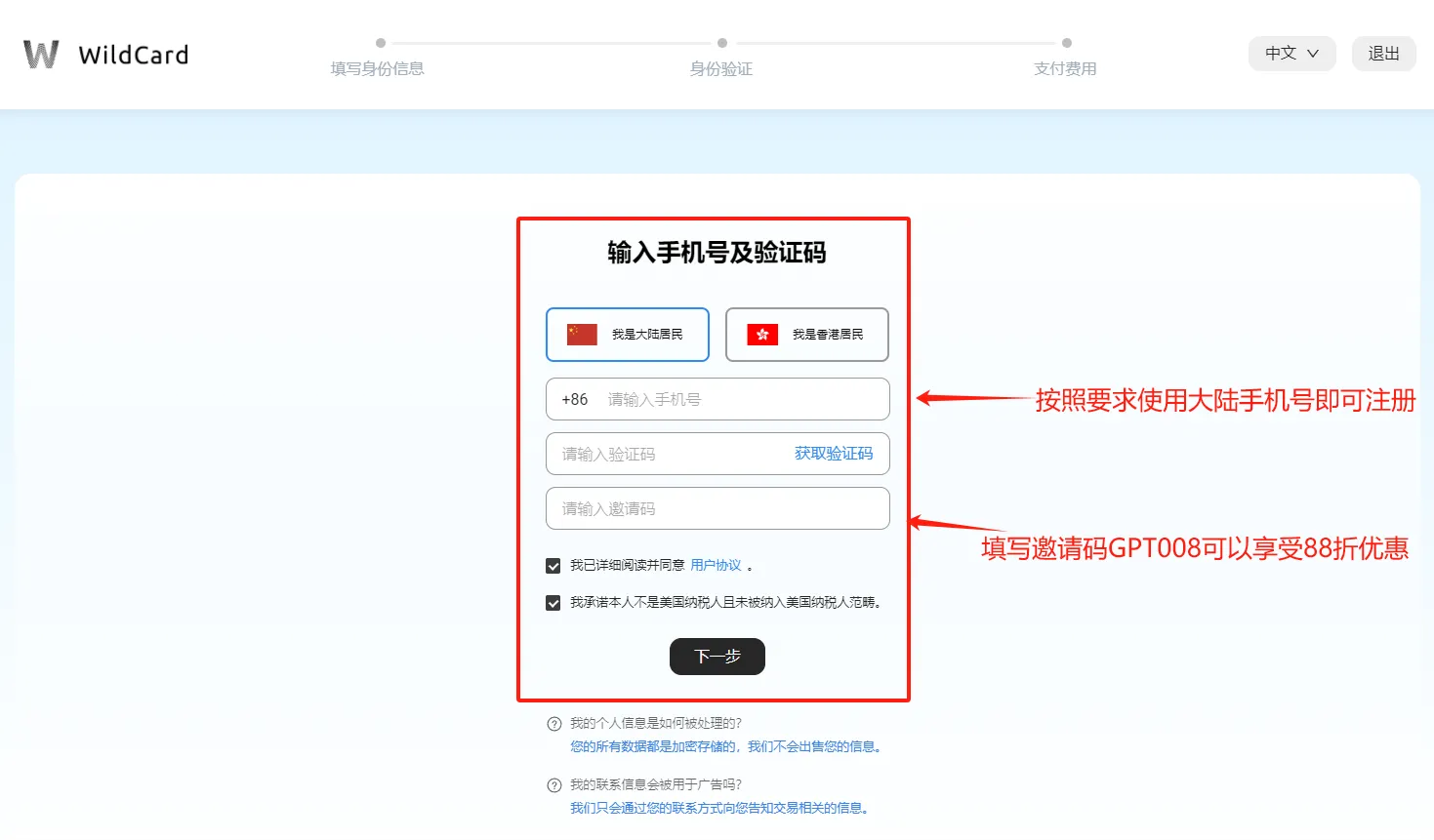Image resolution: width=1434 pixels, height=840 pixels.
Task: Click question mark icon beside advertising FAQ
Action: (554, 785)
